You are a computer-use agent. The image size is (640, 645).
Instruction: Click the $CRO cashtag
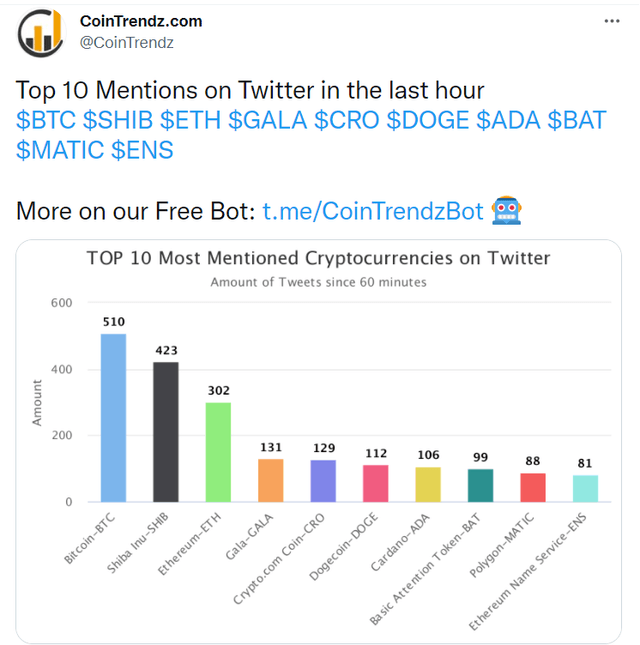pyautogui.click(x=346, y=120)
